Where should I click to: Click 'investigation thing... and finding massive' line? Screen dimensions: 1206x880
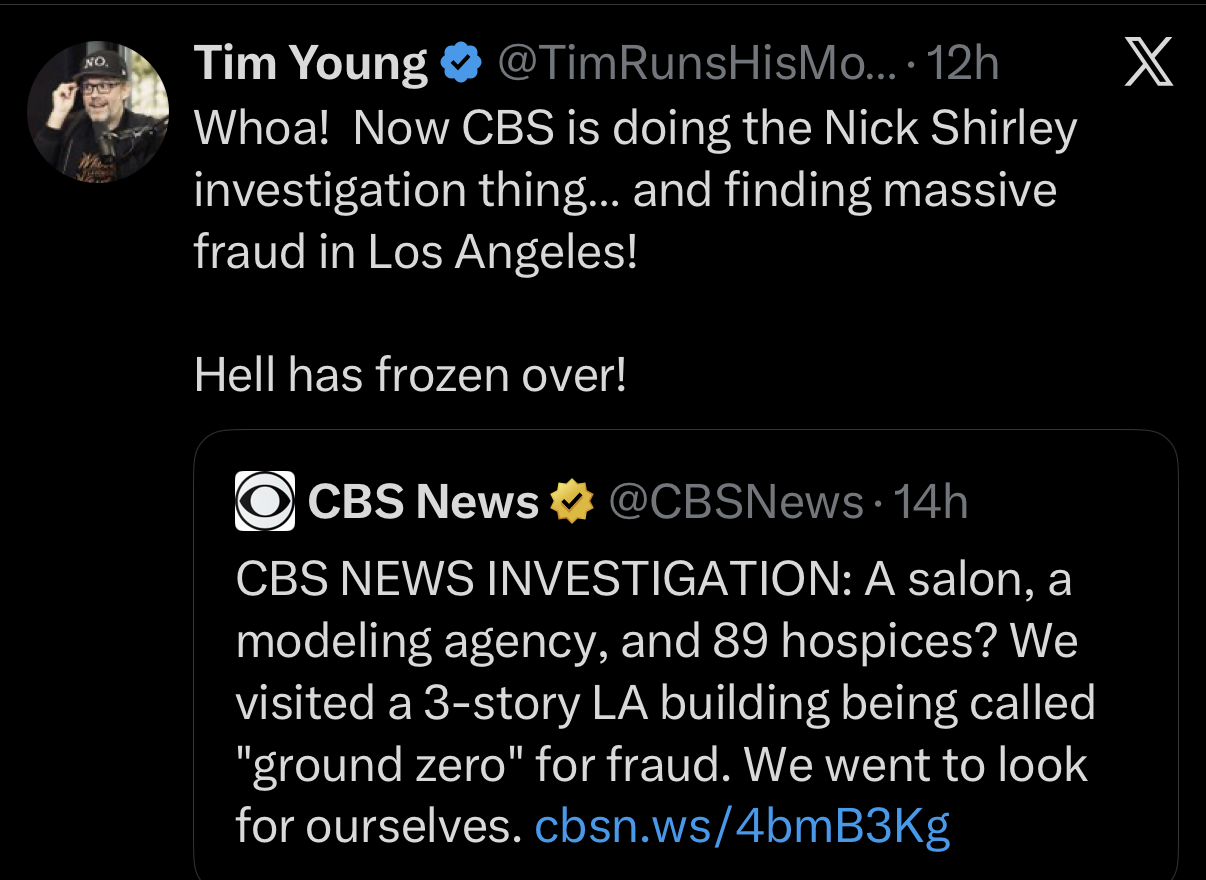tap(624, 190)
